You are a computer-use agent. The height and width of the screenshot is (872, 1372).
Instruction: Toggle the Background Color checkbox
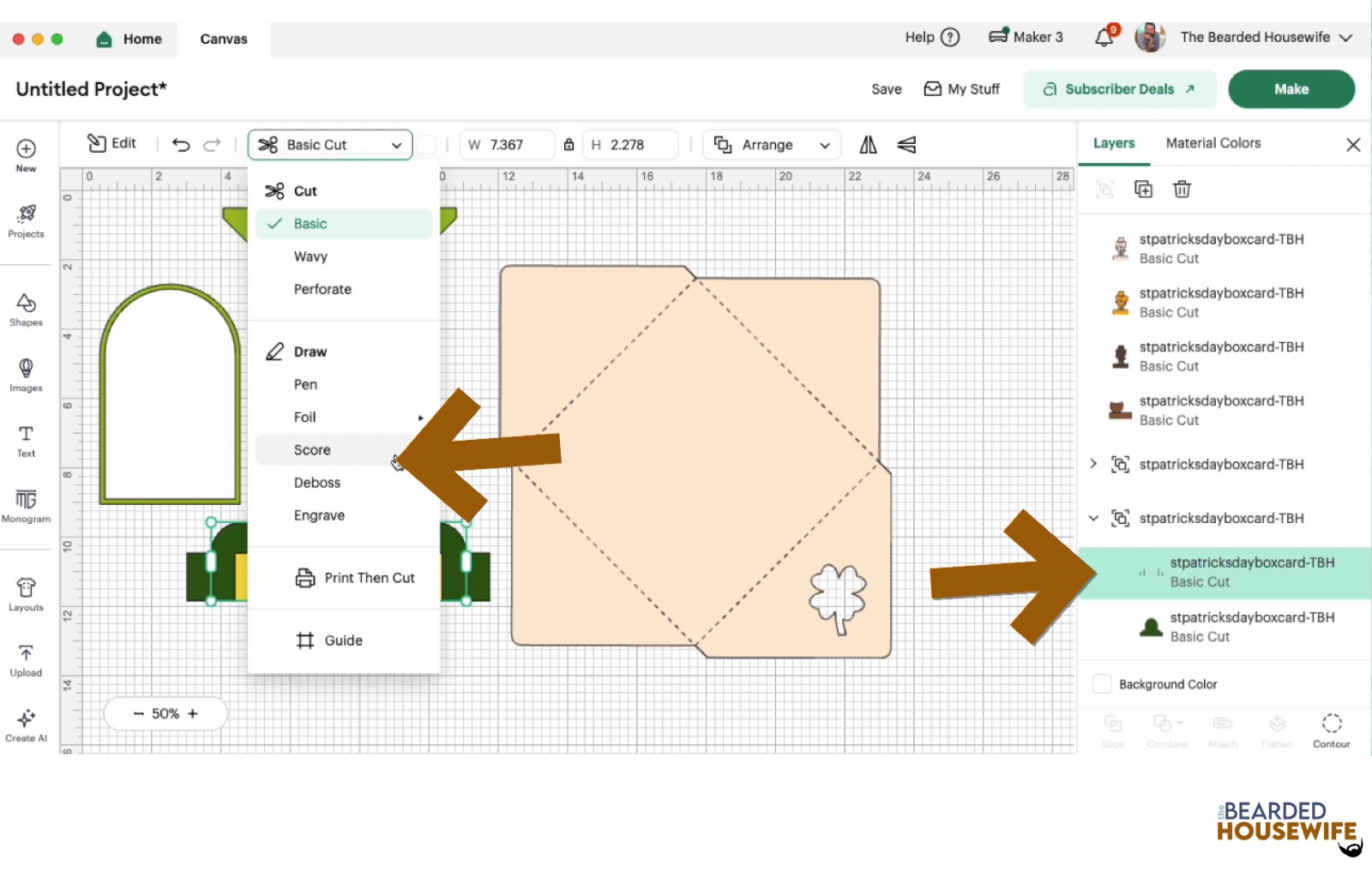1102,684
